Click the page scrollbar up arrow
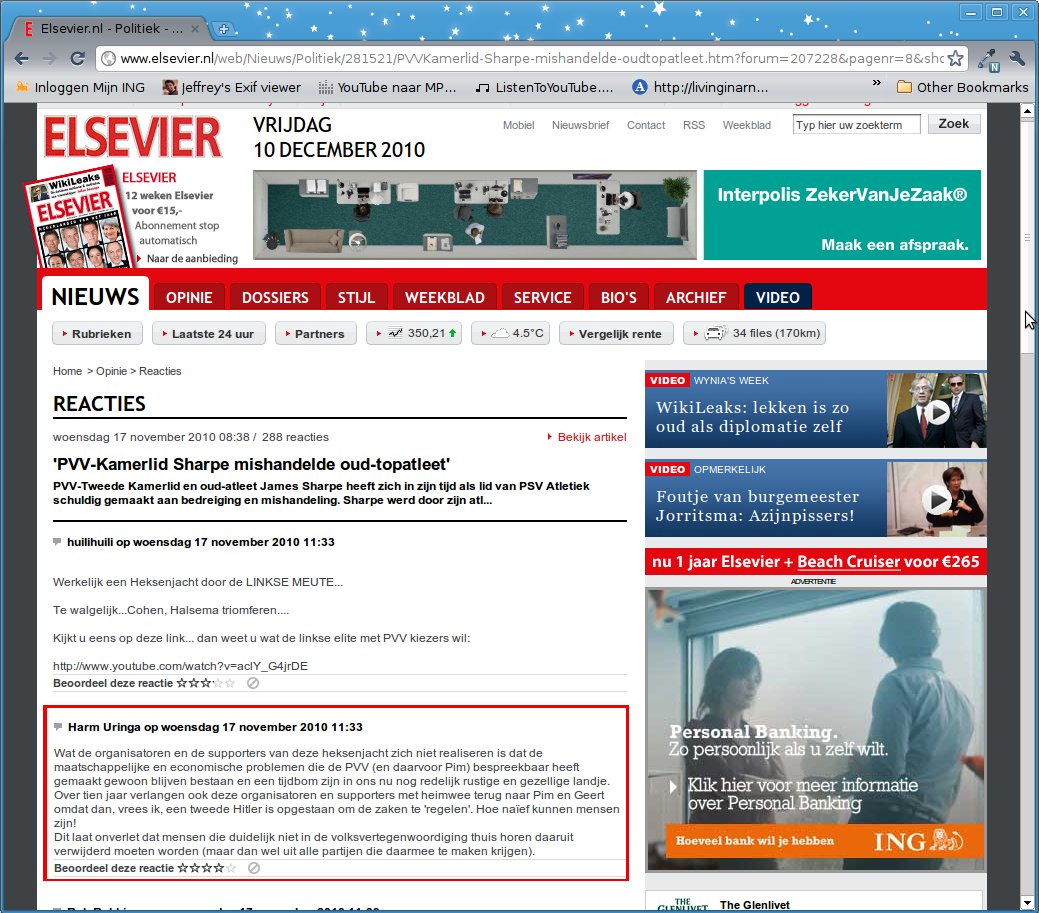 1027,111
